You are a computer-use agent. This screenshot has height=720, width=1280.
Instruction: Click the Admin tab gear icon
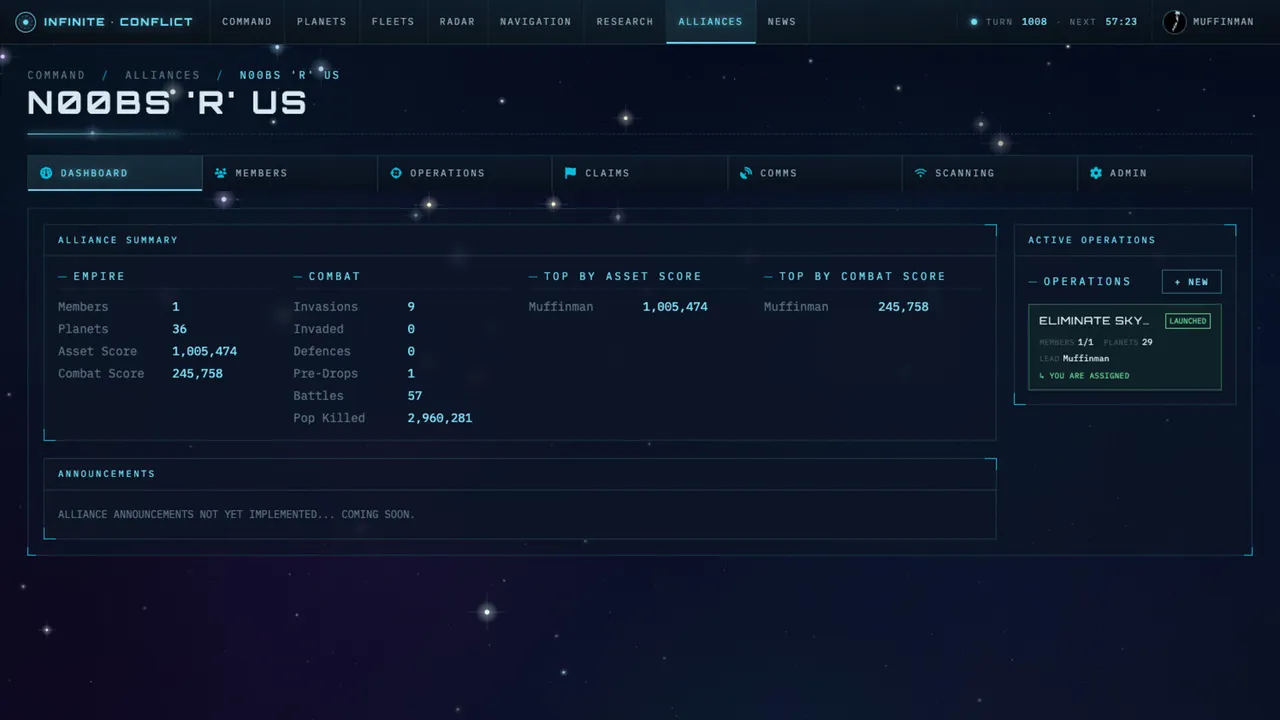coord(1096,173)
